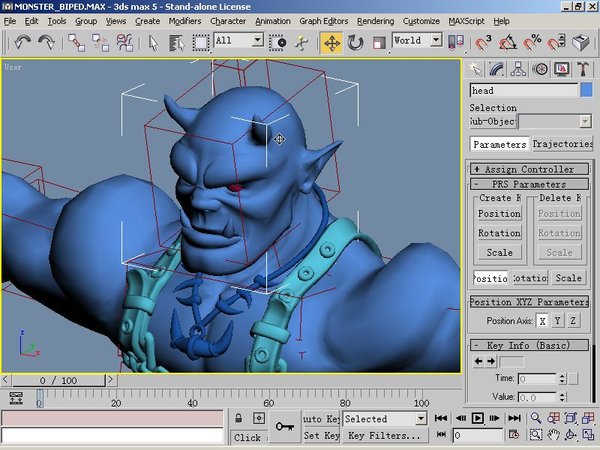Click the blue object color swatch
The image size is (600, 450).
(586, 90)
